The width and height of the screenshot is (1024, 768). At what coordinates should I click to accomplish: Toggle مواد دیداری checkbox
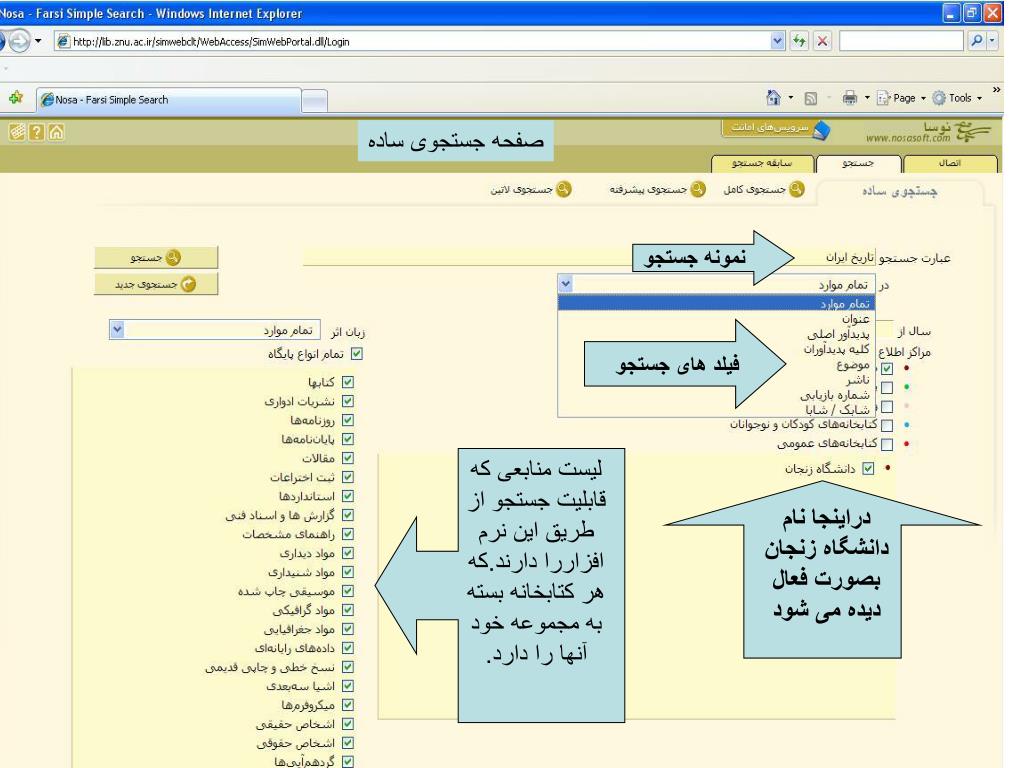(348, 552)
